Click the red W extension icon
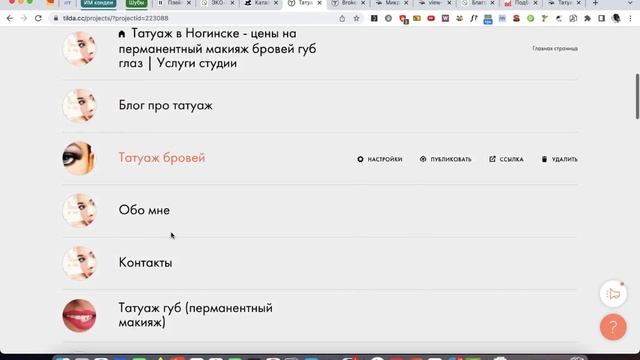This screenshot has height=360, width=640. click(x=445, y=18)
